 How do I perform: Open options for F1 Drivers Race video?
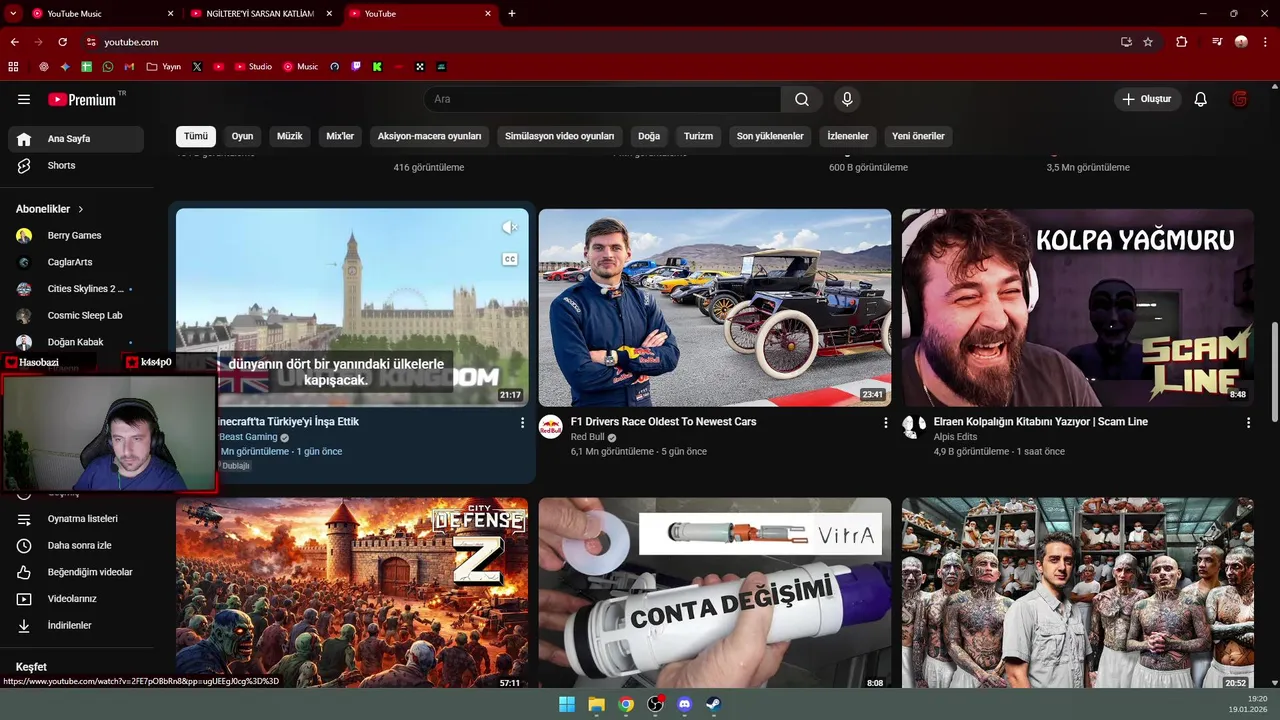point(885,423)
